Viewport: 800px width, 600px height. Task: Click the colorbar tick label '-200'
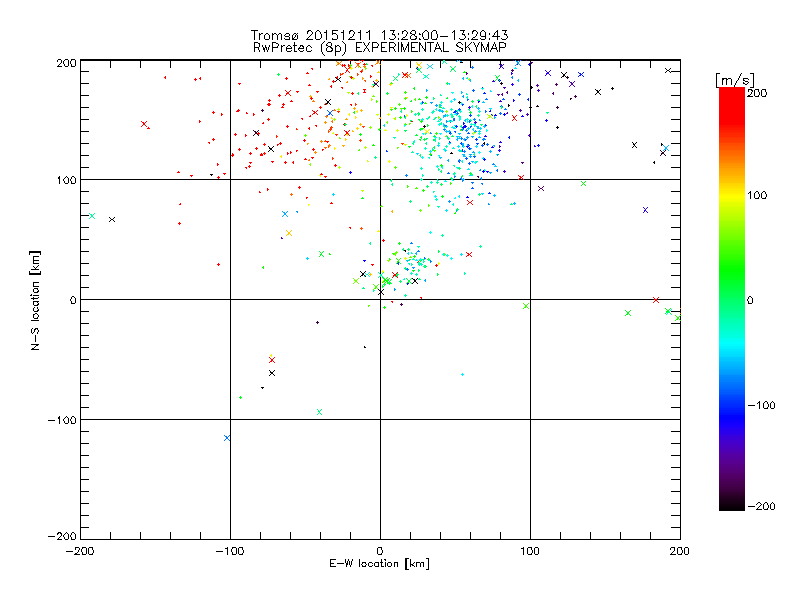coord(761,506)
